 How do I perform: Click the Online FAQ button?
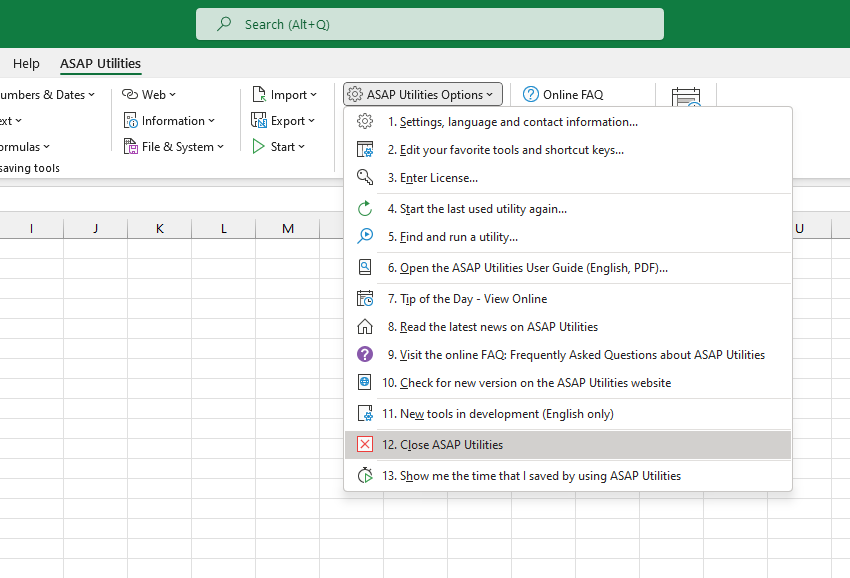pos(563,94)
